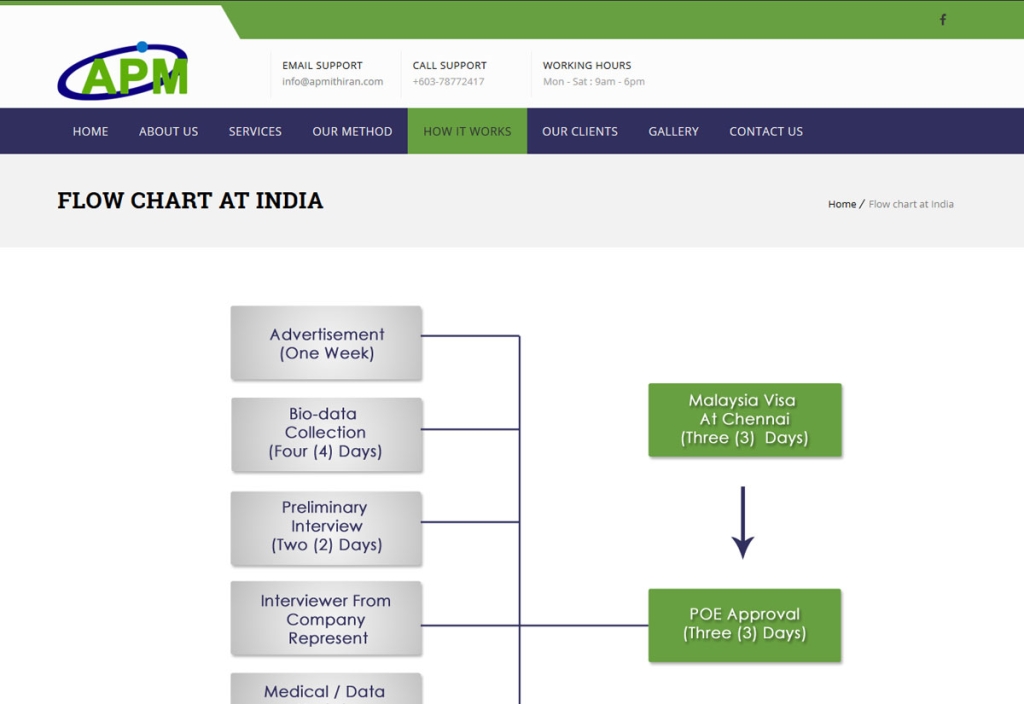This screenshot has height=704, width=1024.
Task: Click the Home breadcrumb link
Action: tap(842, 204)
